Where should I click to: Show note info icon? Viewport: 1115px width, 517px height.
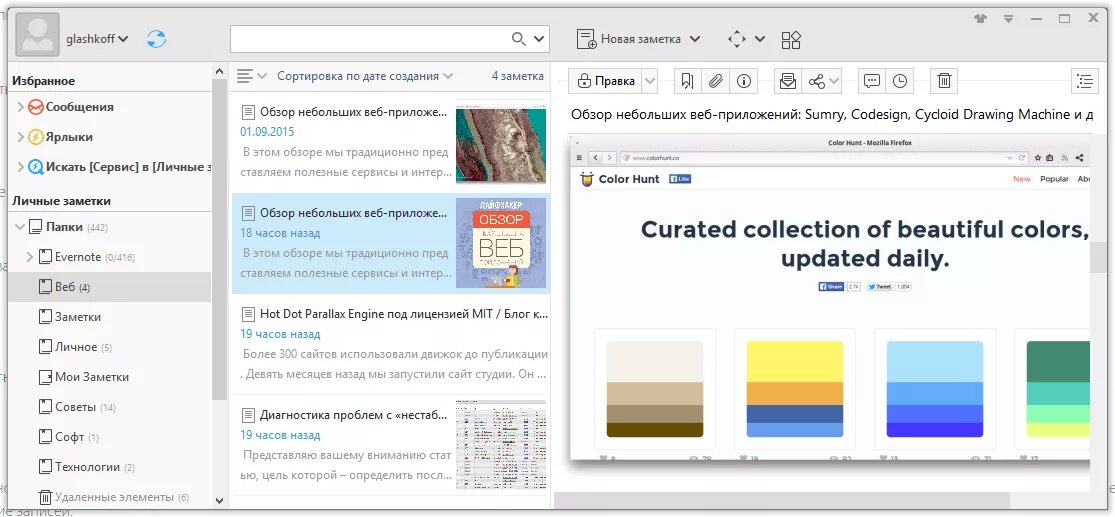coord(744,81)
